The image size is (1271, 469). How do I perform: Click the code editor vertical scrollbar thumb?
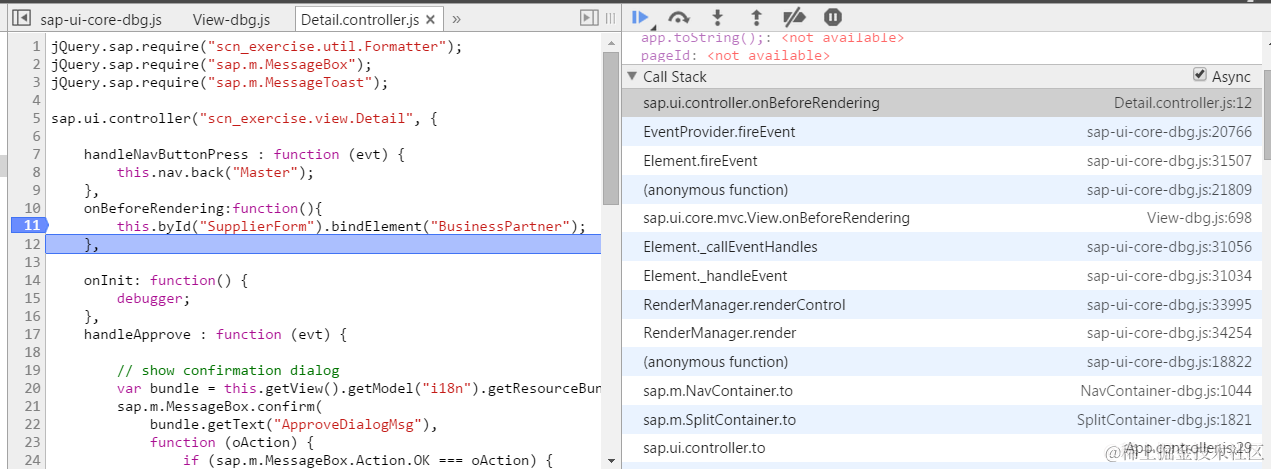coord(611,127)
